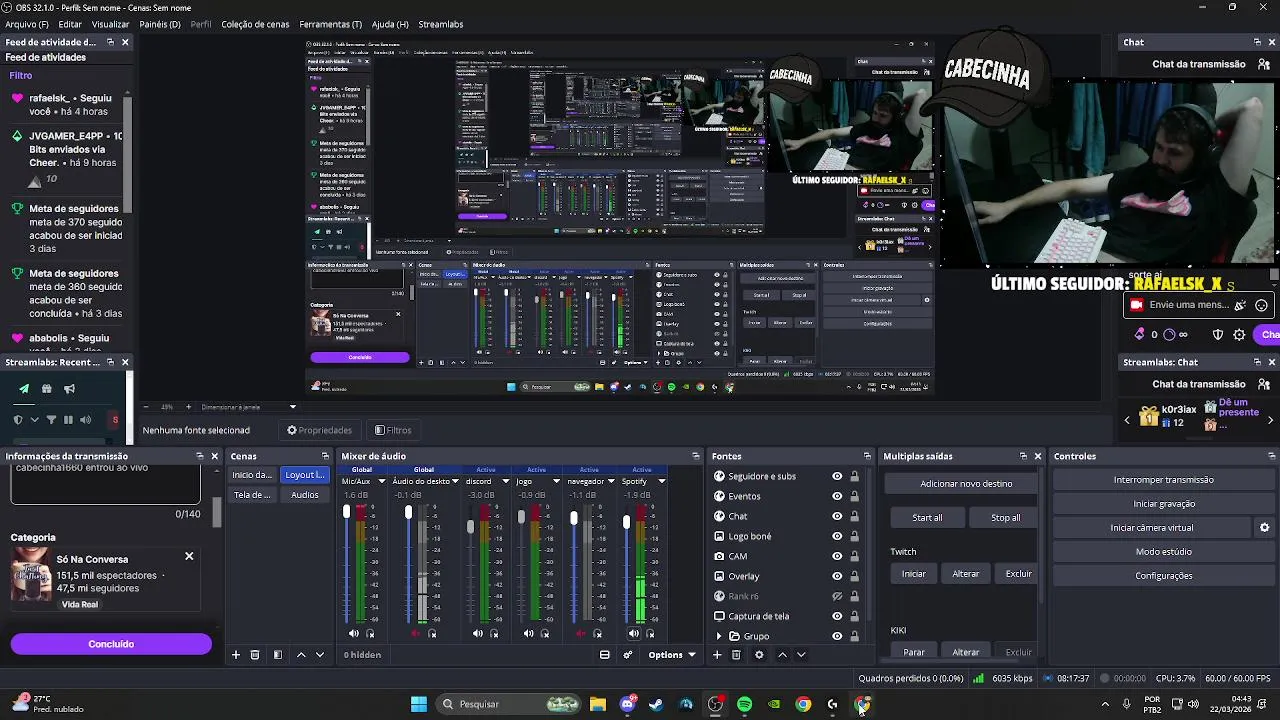
Task: Open scene filters icon in Cenas panel
Action: coord(277,655)
